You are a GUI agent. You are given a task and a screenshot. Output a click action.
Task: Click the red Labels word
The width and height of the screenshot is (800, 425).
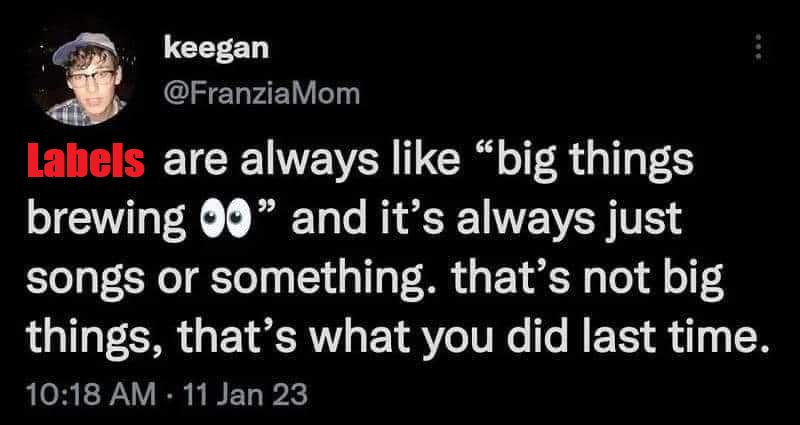click(86, 161)
